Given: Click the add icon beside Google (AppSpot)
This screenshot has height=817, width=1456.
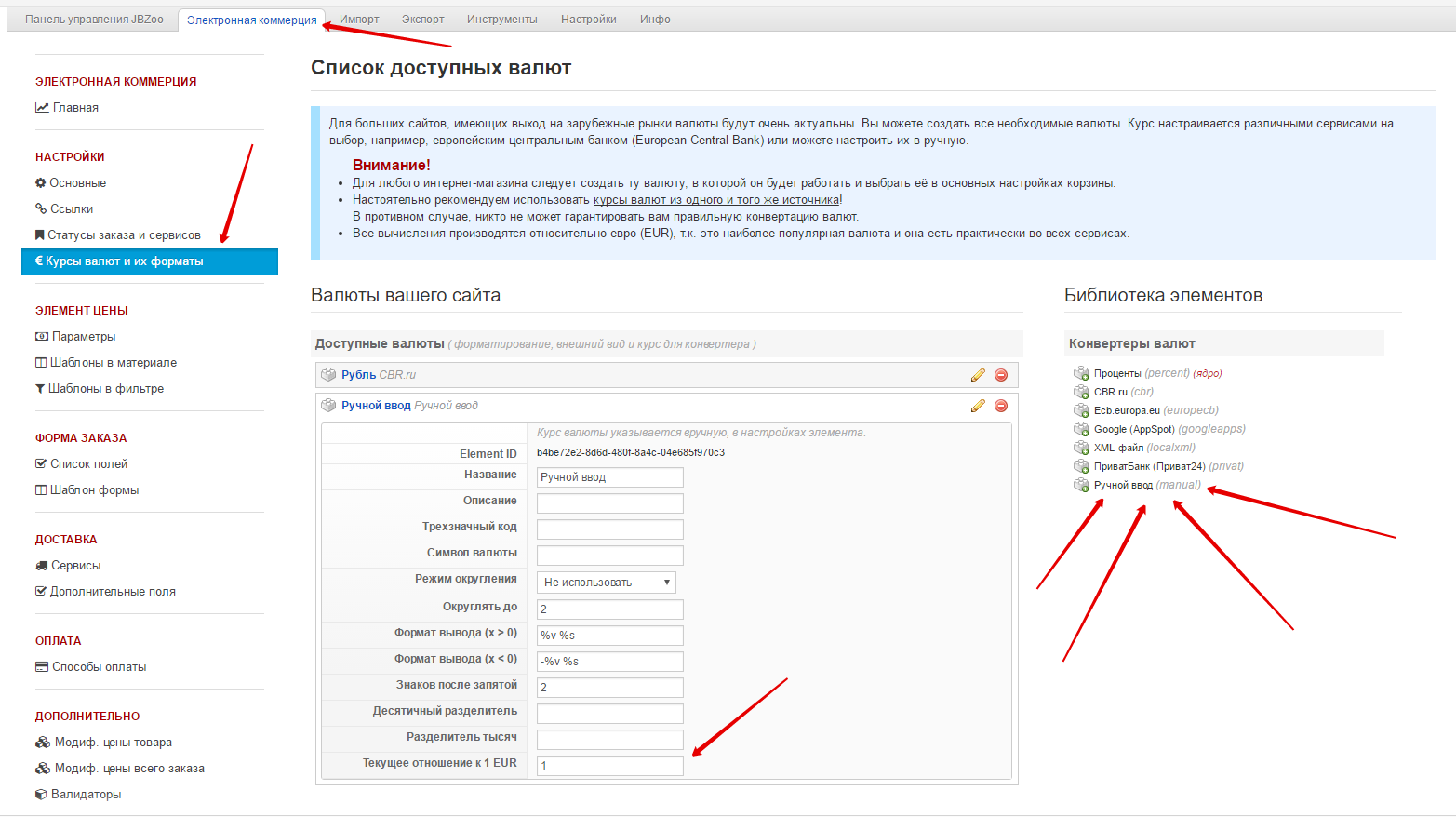Looking at the screenshot, I should click(1081, 429).
